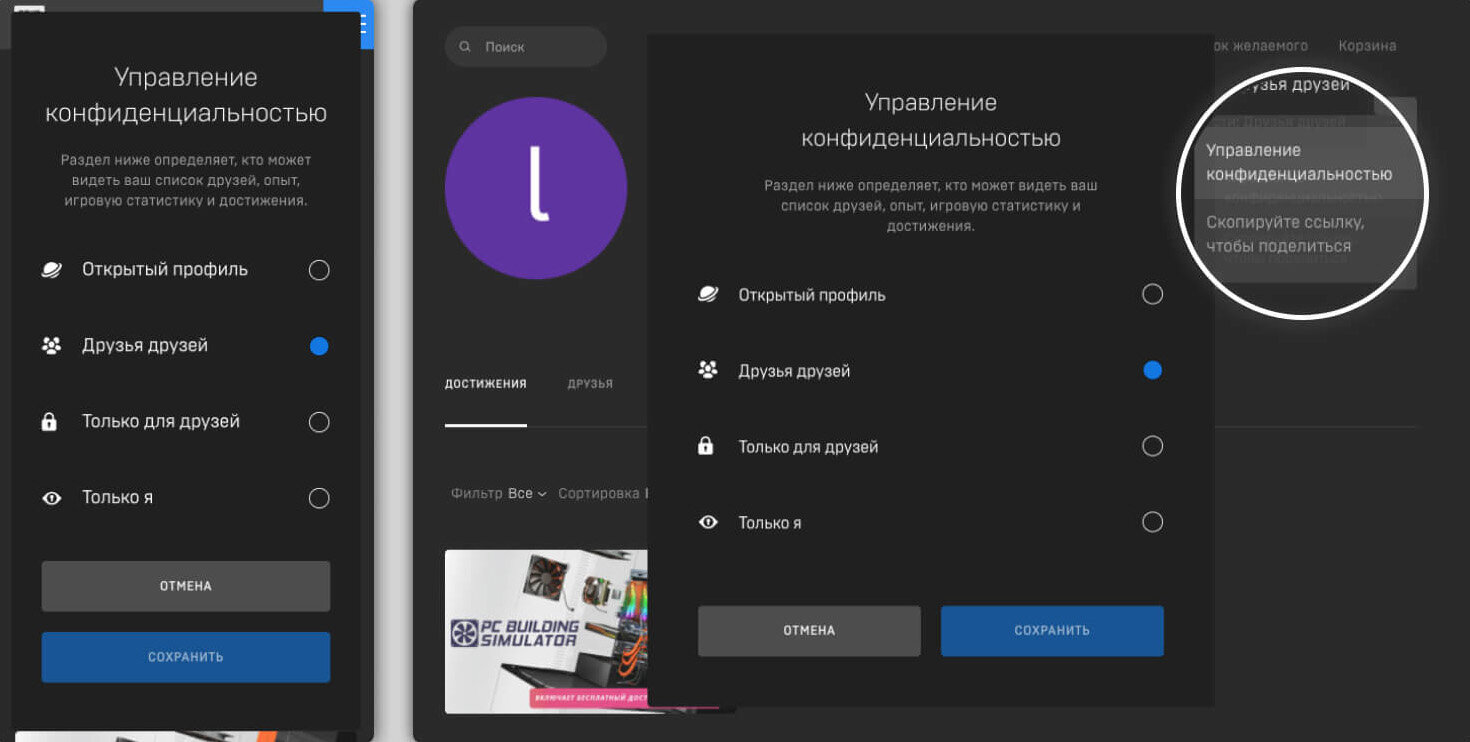The image size is (1470, 742).
Task: Open the Управление конфиденциальностью menu entry
Action: click(x=1298, y=162)
